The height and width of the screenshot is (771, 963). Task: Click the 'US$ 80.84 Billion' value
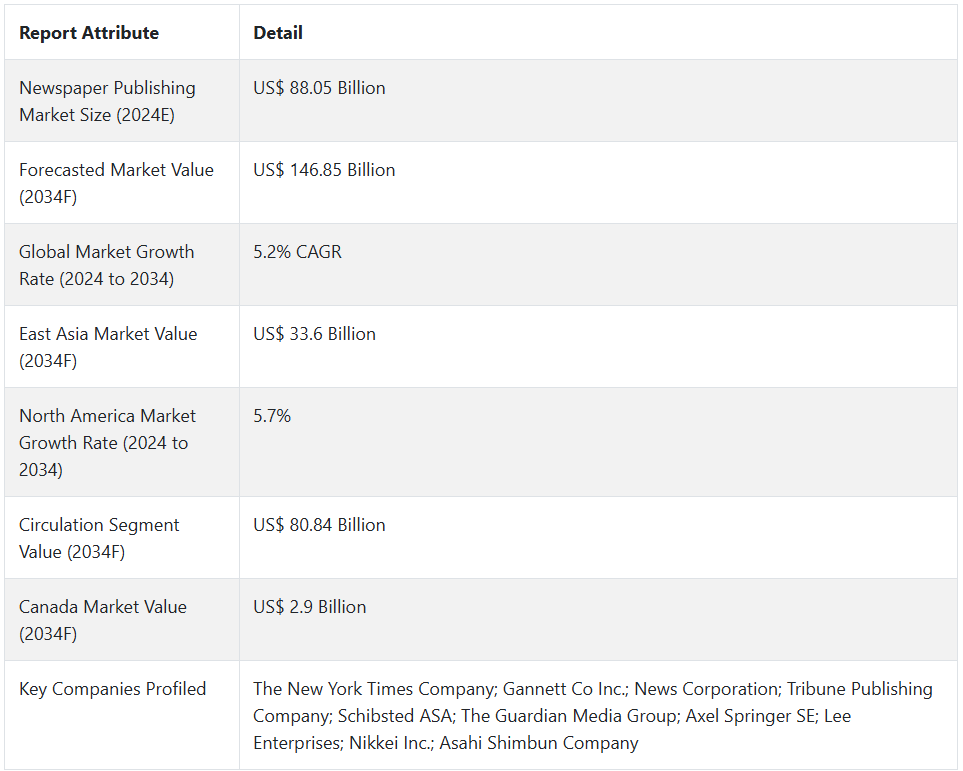click(319, 525)
